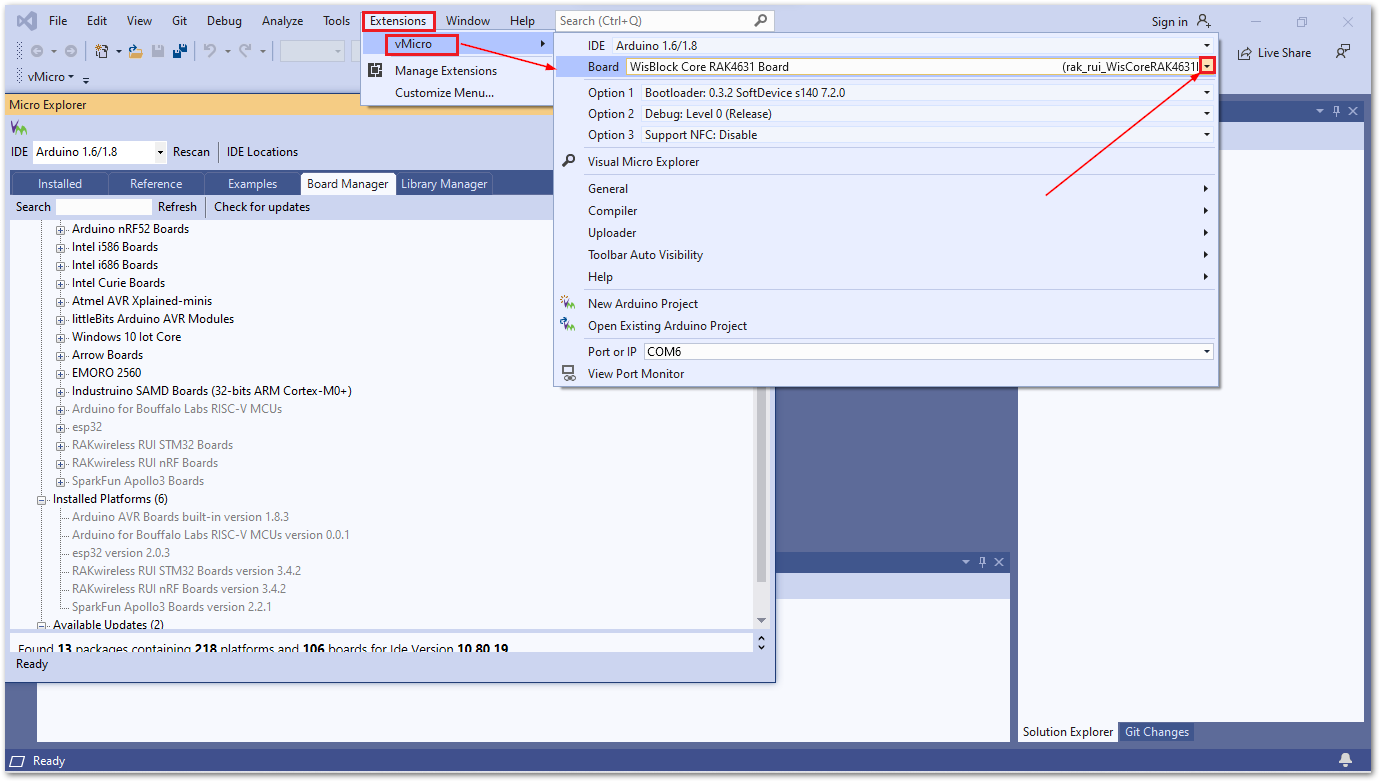This screenshot has height=782, width=1380.
Task: Expand the Arduino nRF52 Boards node
Action: click(61, 230)
